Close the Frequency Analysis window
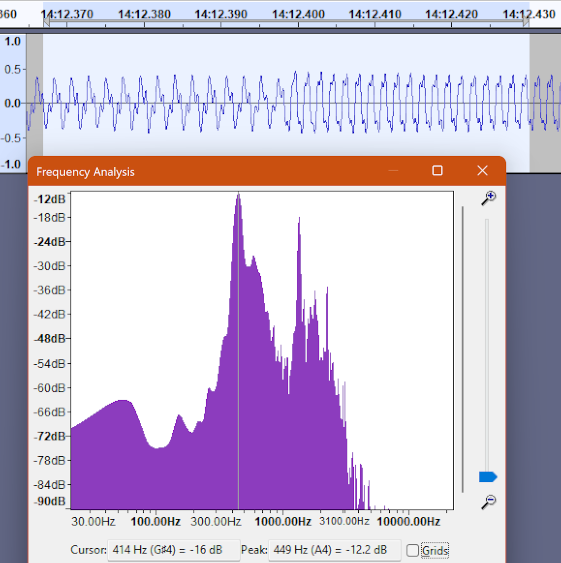 pyautogui.click(x=482, y=171)
